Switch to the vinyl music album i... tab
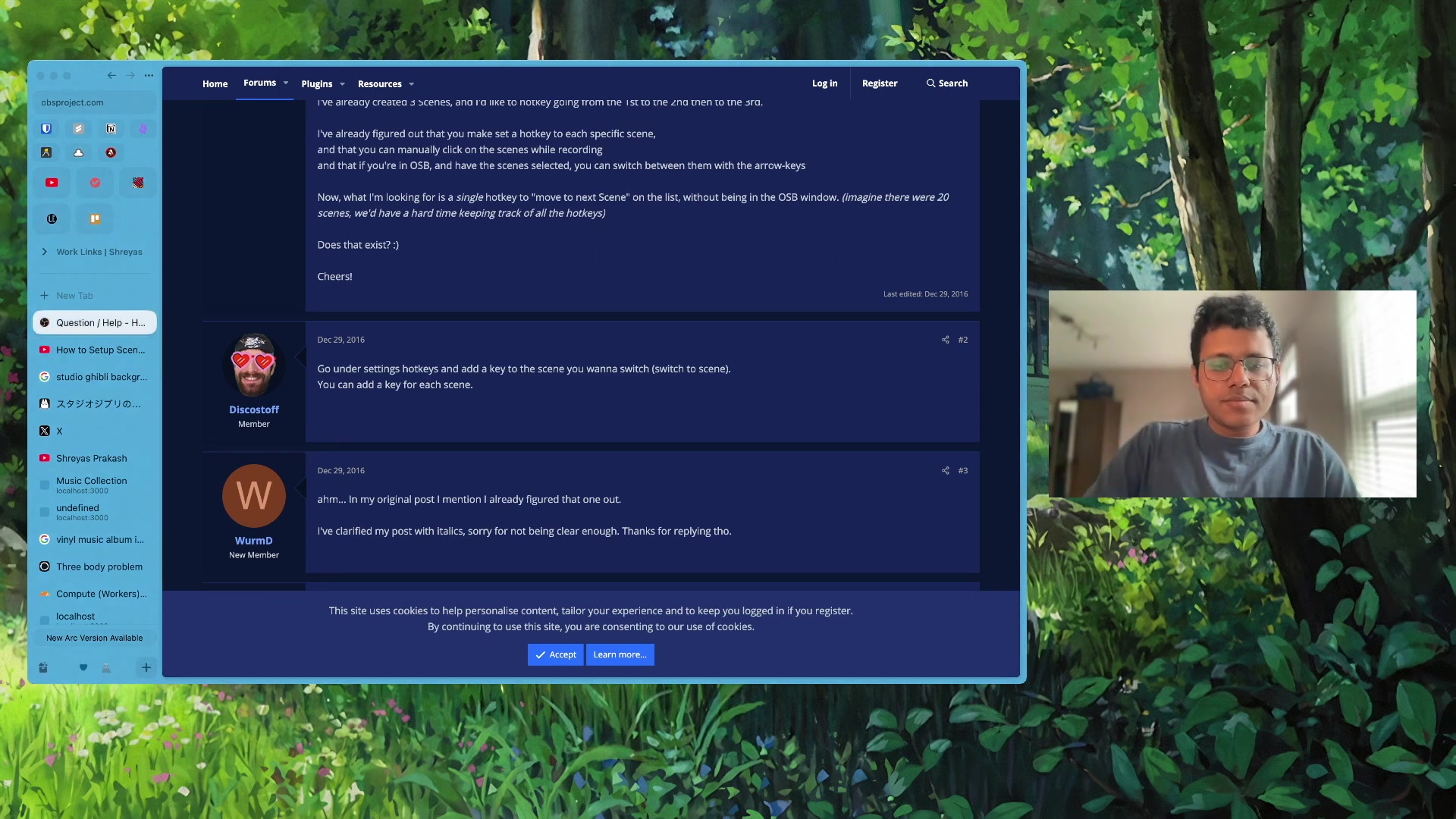1456x819 pixels. coord(95,540)
